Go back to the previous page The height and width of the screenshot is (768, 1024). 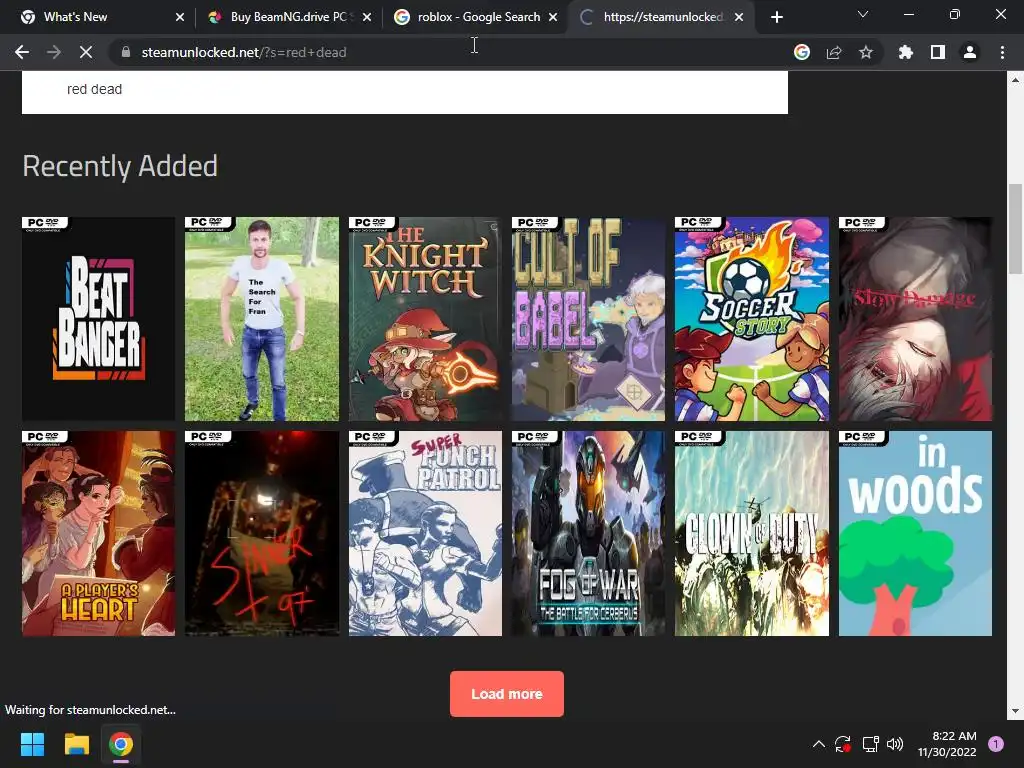[x=22, y=52]
